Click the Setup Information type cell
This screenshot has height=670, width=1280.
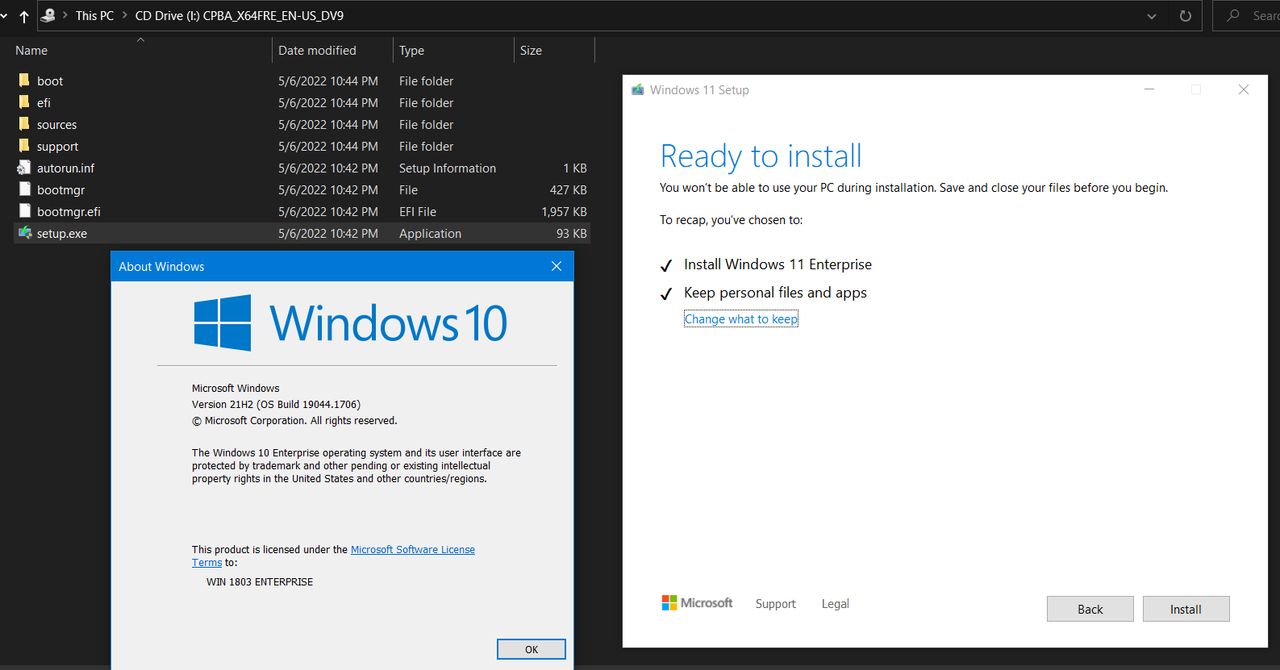pyautogui.click(x=447, y=168)
